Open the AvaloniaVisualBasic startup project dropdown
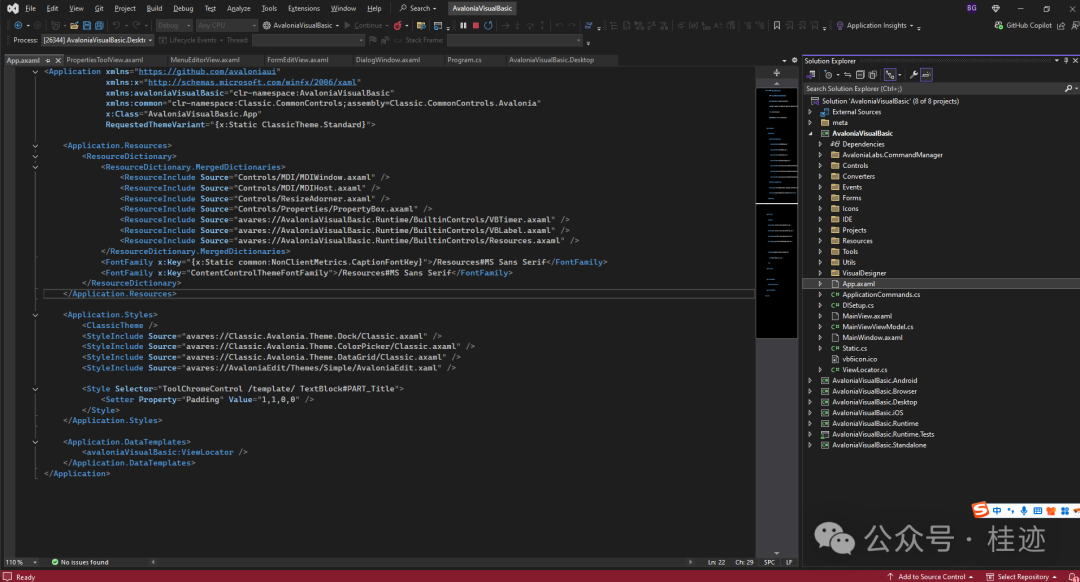The image size is (1080, 582). 302,25
